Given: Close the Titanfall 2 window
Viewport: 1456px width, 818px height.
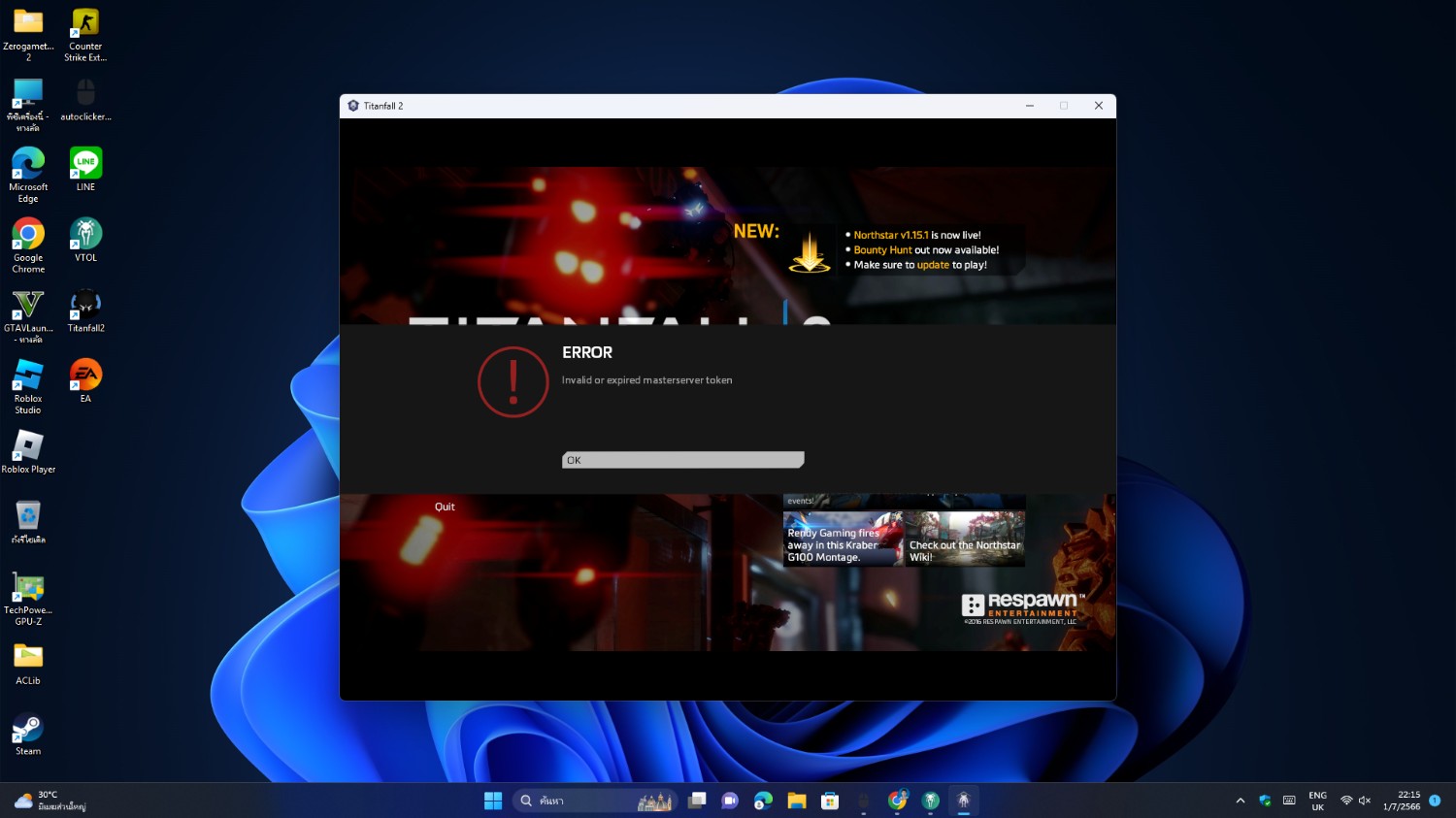Looking at the screenshot, I should pos(1099,106).
